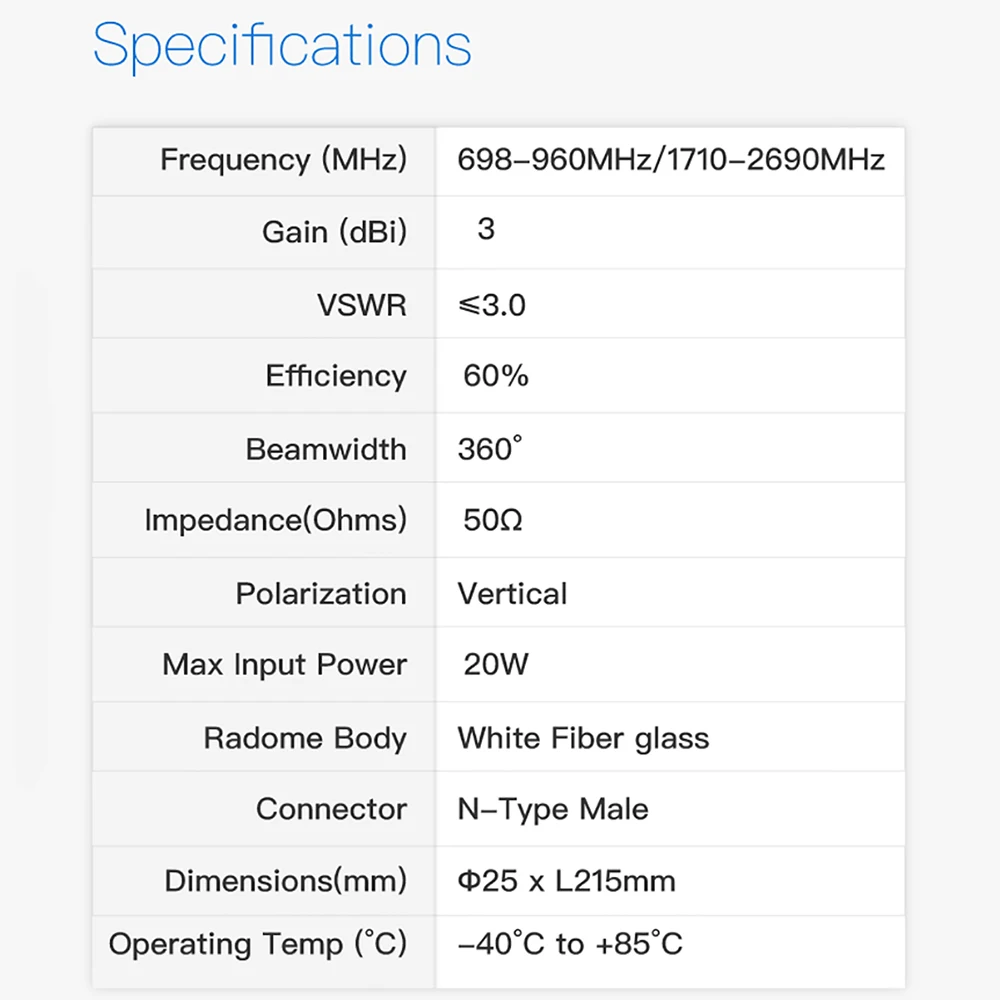Click the Vertical polarization value
Screen dimensions: 1000x1000
[512, 594]
